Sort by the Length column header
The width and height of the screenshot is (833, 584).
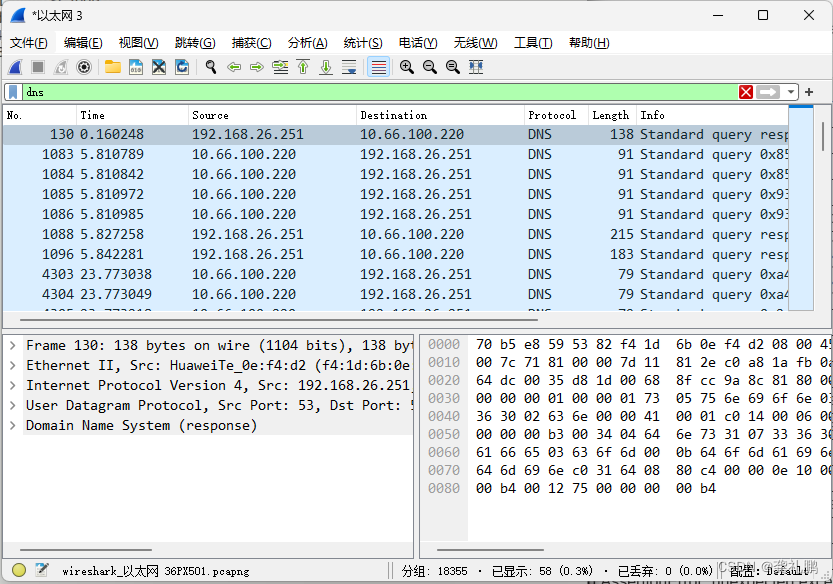coord(612,115)
